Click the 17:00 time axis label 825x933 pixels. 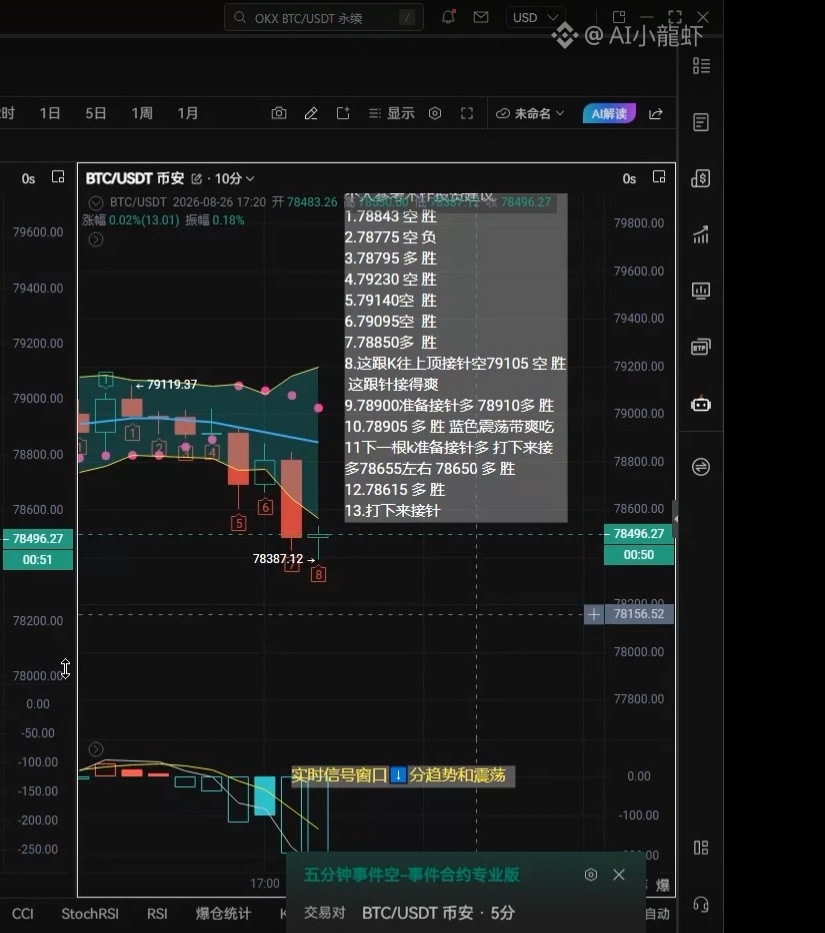[x=265, y=883]
